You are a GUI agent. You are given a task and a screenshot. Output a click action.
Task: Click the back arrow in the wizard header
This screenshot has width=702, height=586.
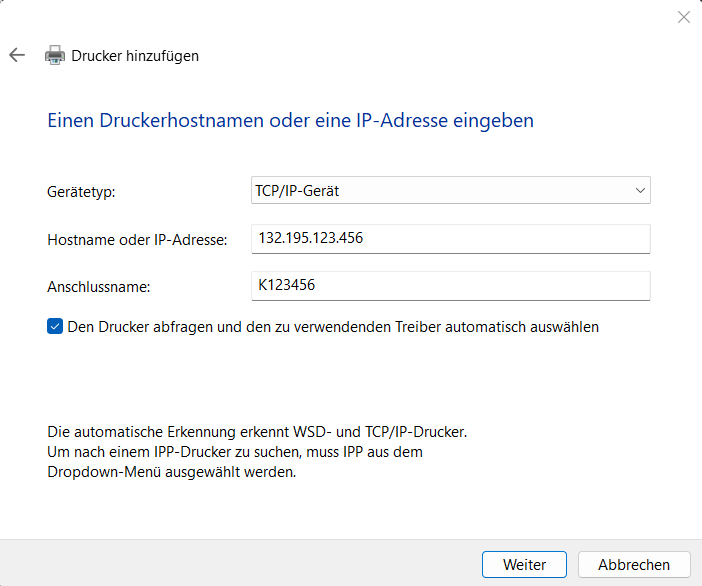pyautogui.click(x=17, y=56)
